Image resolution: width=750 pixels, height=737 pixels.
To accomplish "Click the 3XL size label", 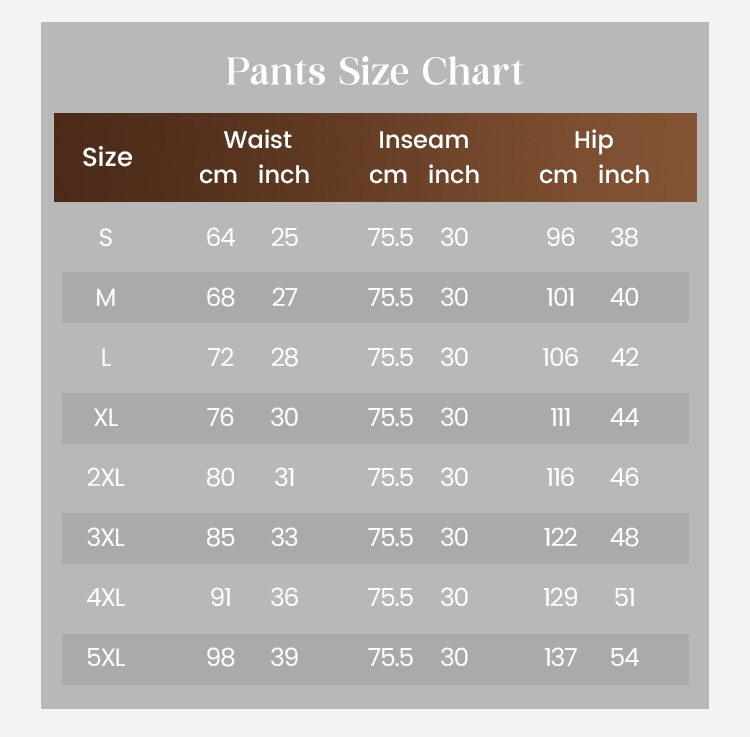I will coord(105,538).
